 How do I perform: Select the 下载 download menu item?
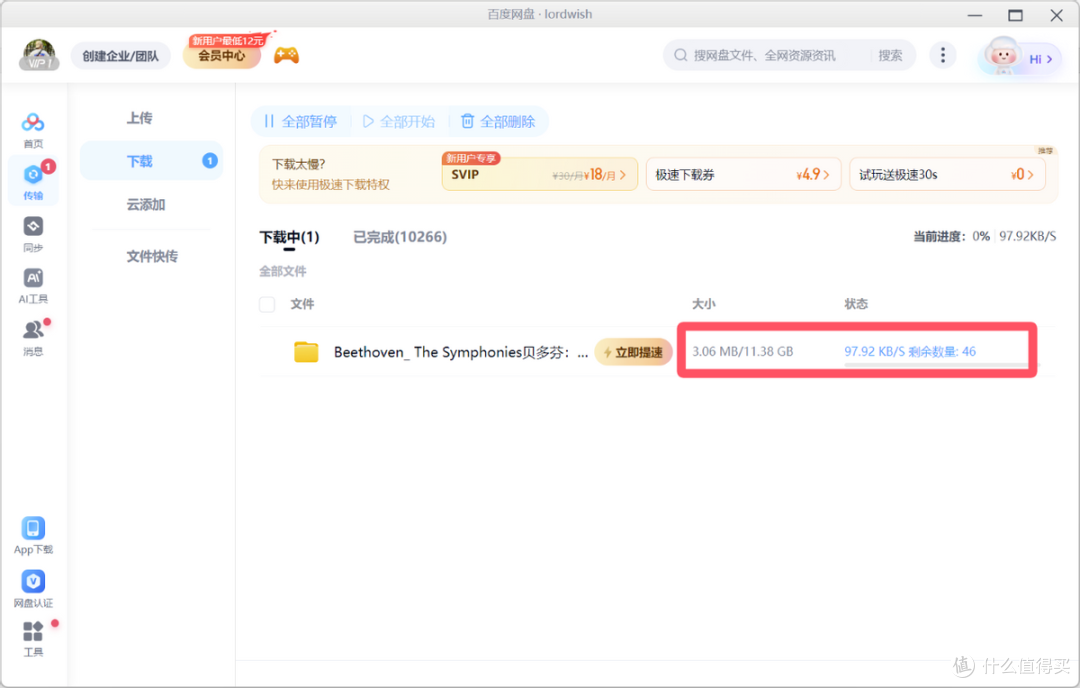(x=152, y=161)
